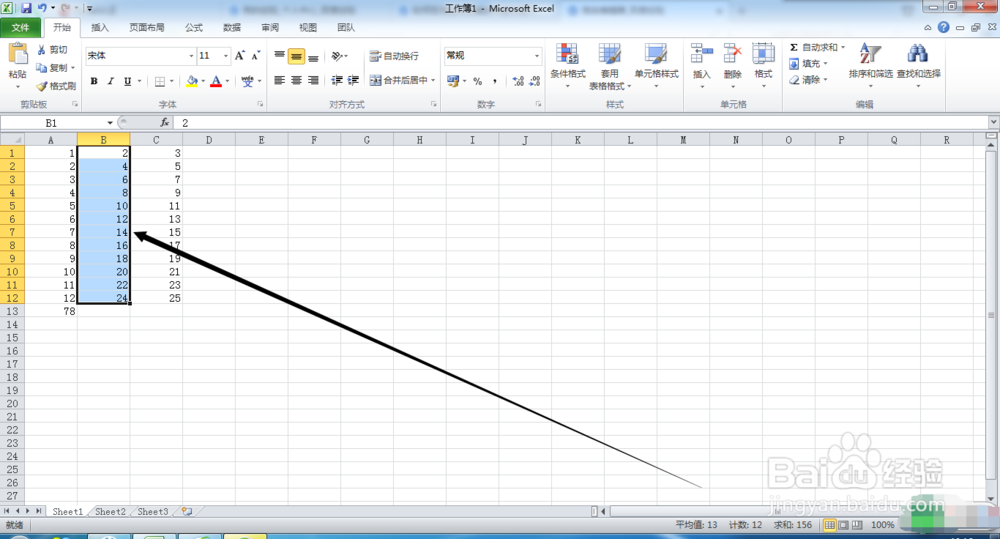Switch to the View tab
This screenshot has width=1000, height=539.
tap(308, 27)
